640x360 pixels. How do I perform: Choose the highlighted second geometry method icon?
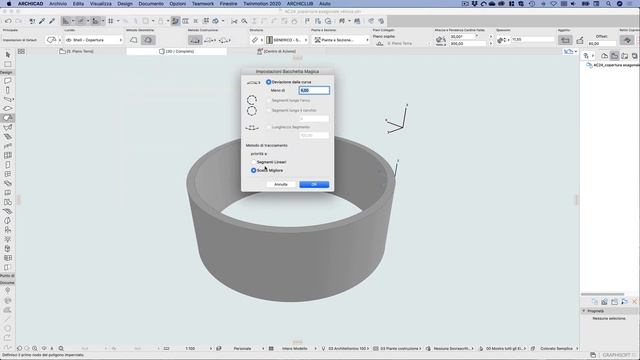tap(148, 40)
